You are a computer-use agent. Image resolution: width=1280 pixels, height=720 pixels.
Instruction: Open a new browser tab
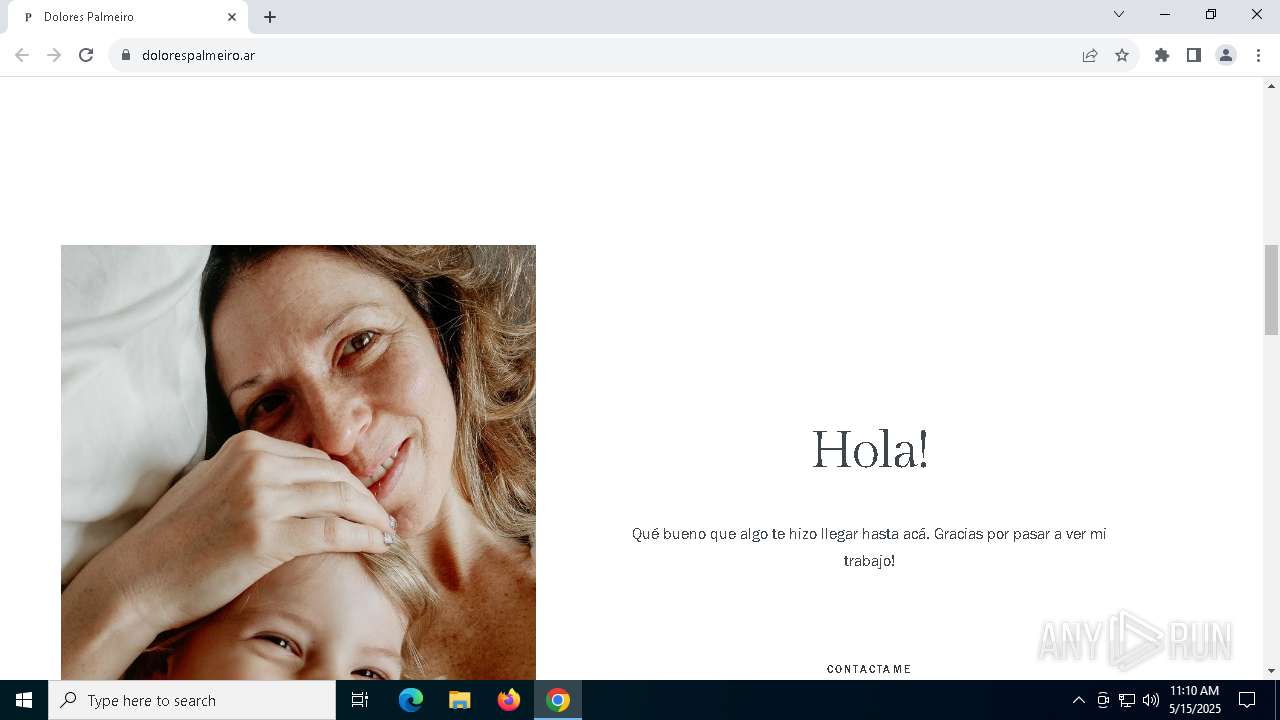point(270,17)
